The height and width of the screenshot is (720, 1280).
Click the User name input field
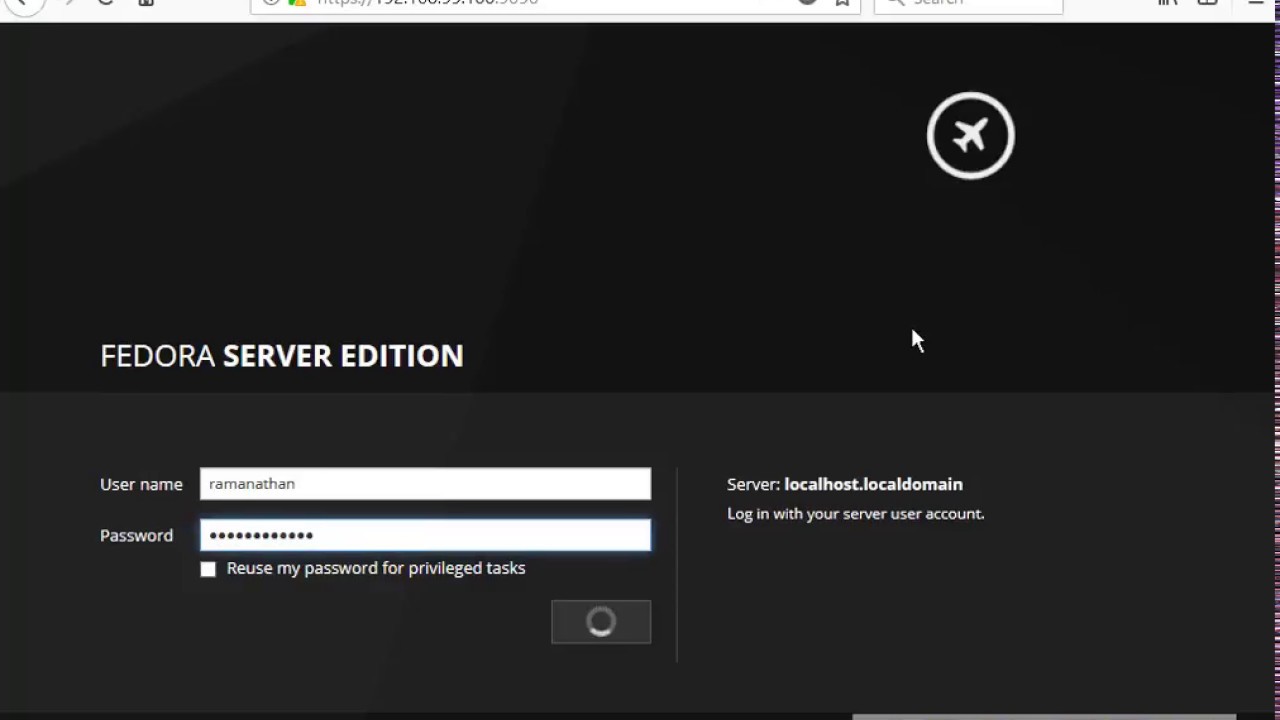425,484
